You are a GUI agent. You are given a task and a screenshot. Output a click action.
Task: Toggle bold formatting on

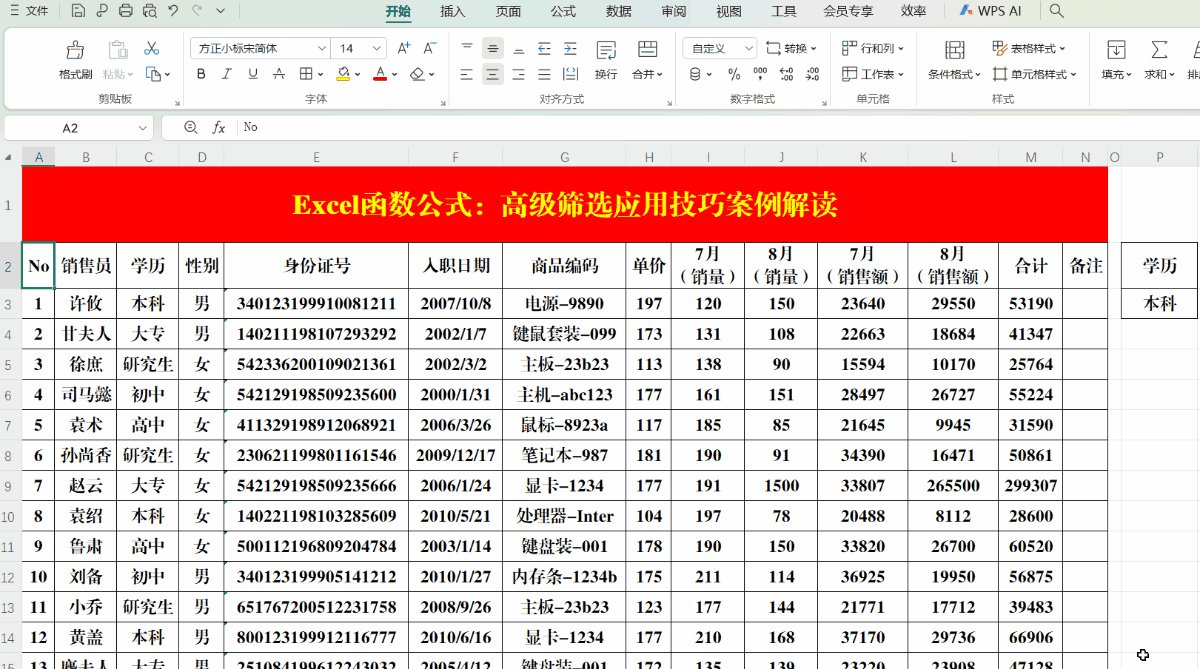click(202, 74)
